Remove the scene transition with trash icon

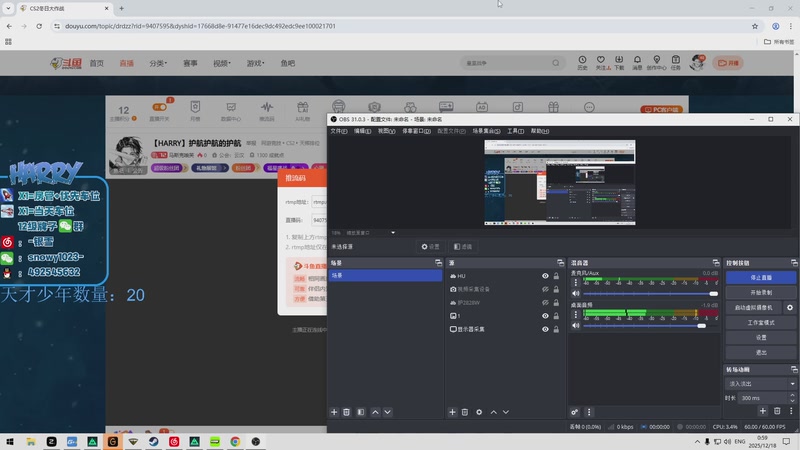(777, 411)
